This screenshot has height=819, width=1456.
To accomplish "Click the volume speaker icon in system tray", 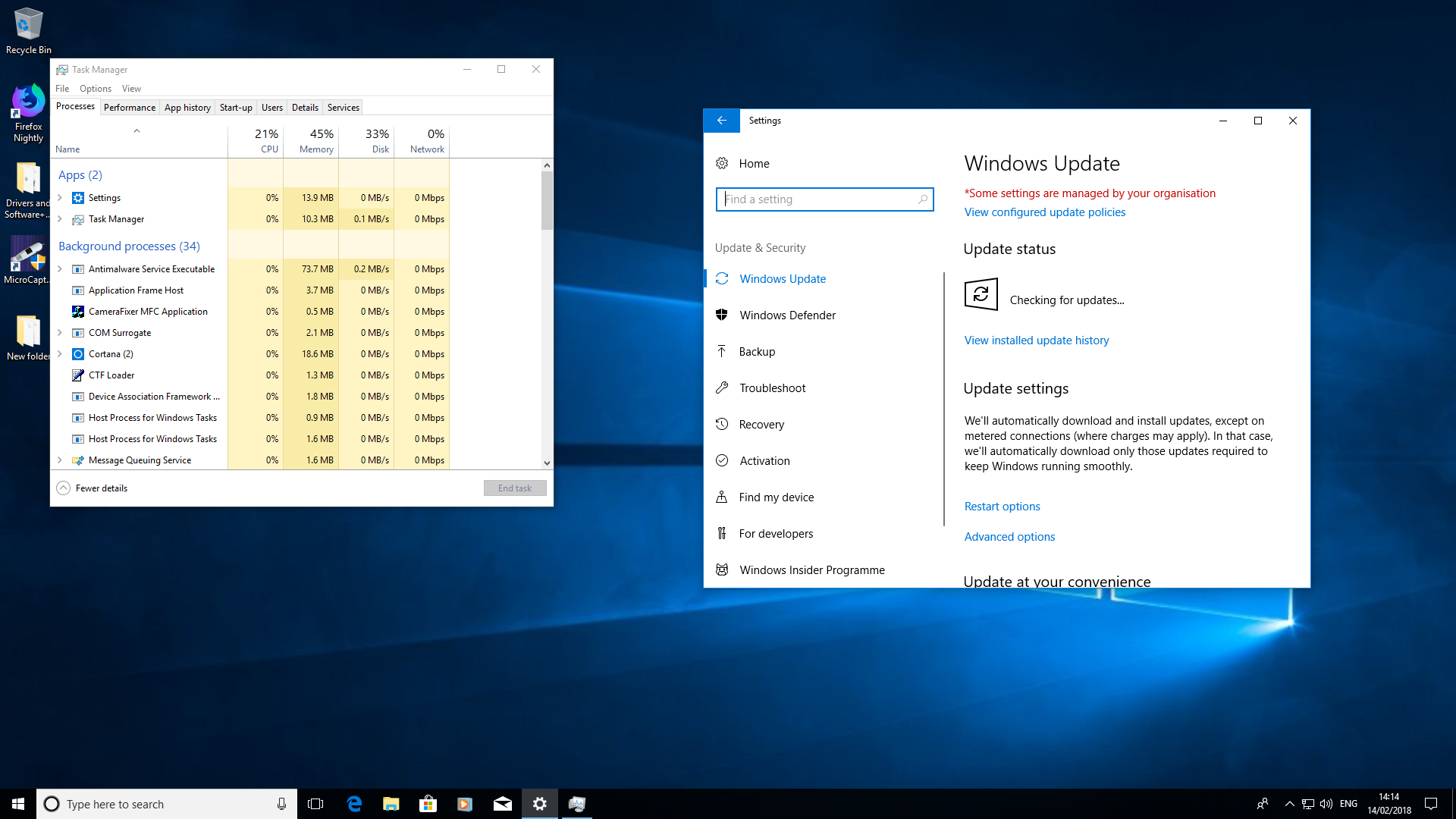I will [x=1326, y=804].
